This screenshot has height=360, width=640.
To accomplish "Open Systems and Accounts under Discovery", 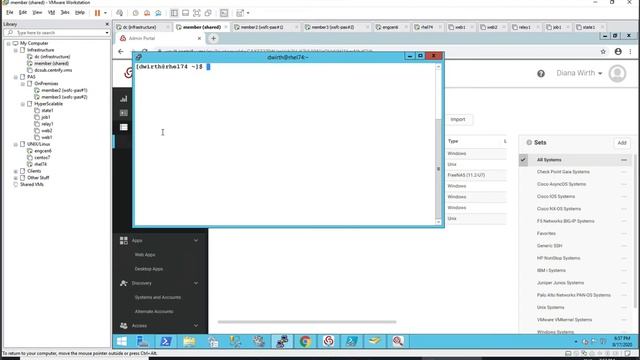I will coord(158,298).
